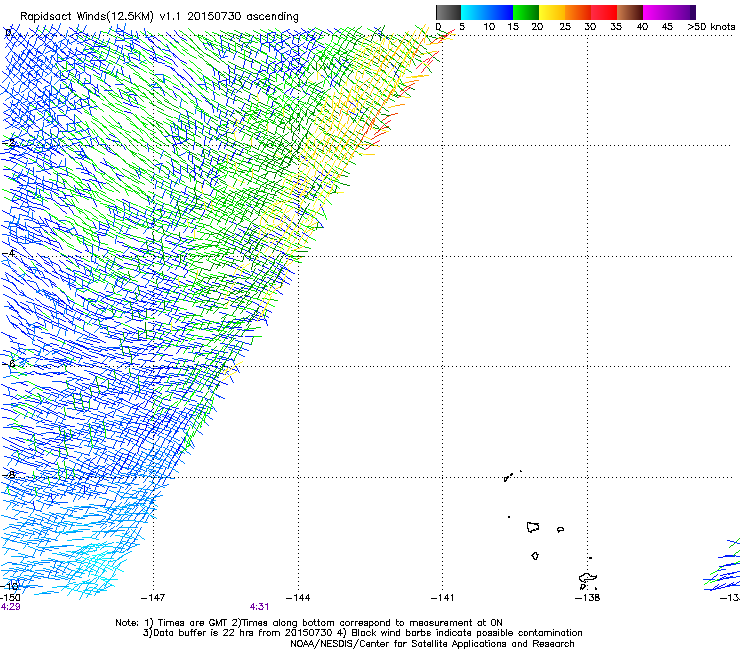Click the latitude label -4
This screenshot has height=650, width=740.
click(8, 253)
